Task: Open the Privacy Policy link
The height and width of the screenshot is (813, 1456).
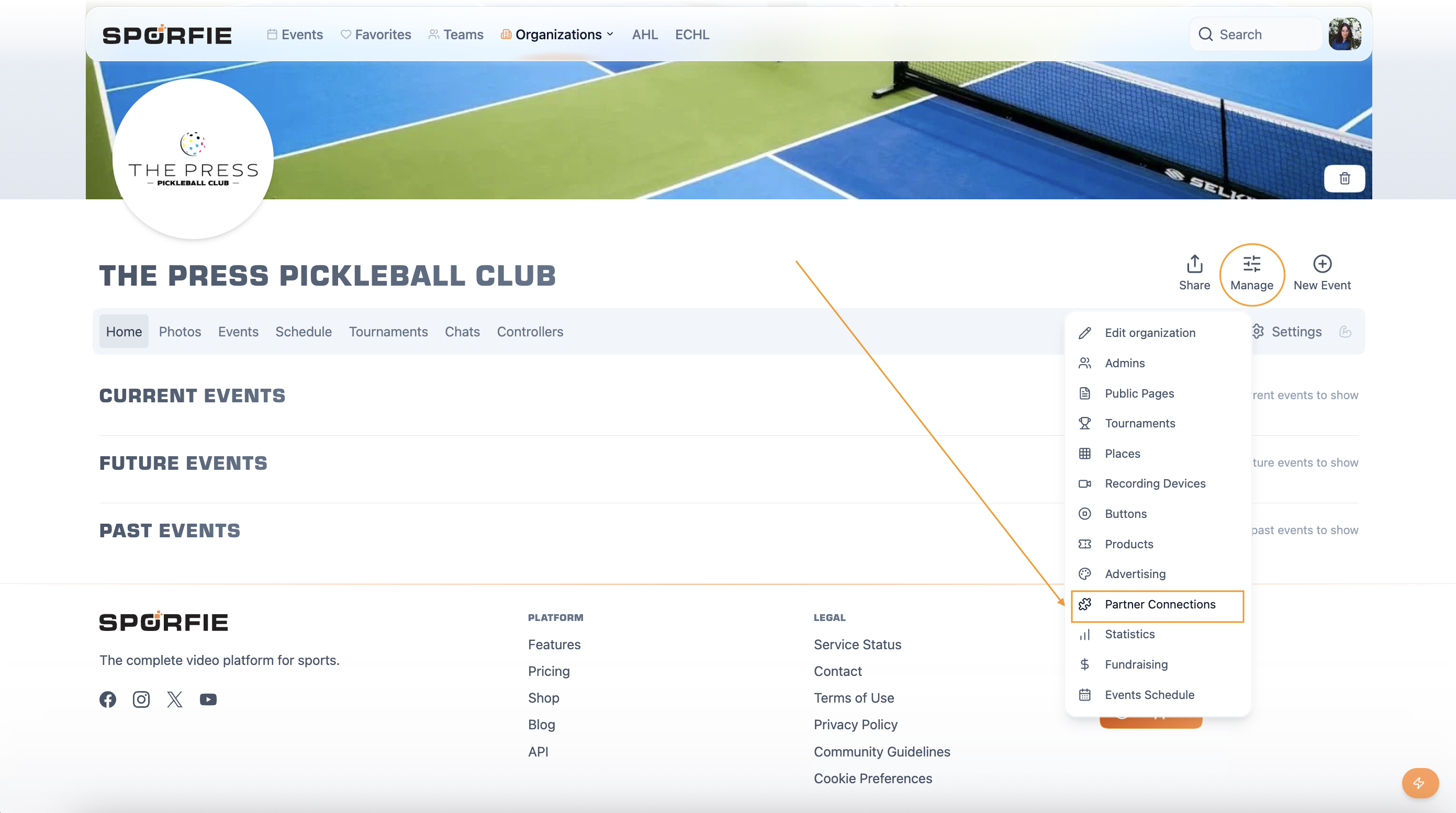Action: click(x=856, y=724)
